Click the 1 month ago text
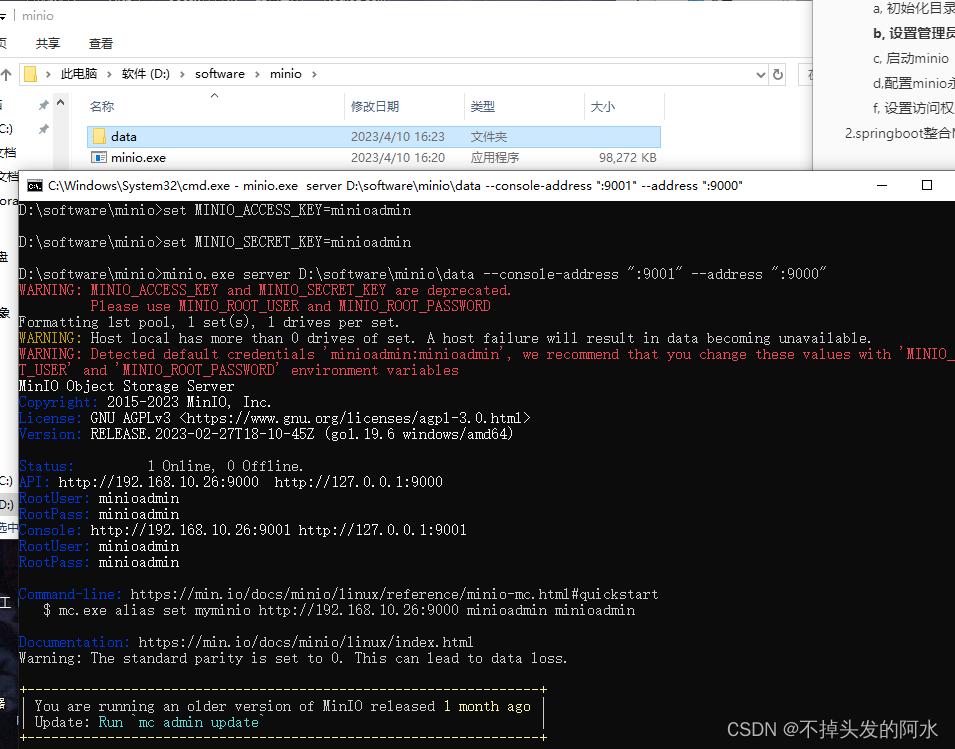The image size is (955, 749). click(487, 706)
